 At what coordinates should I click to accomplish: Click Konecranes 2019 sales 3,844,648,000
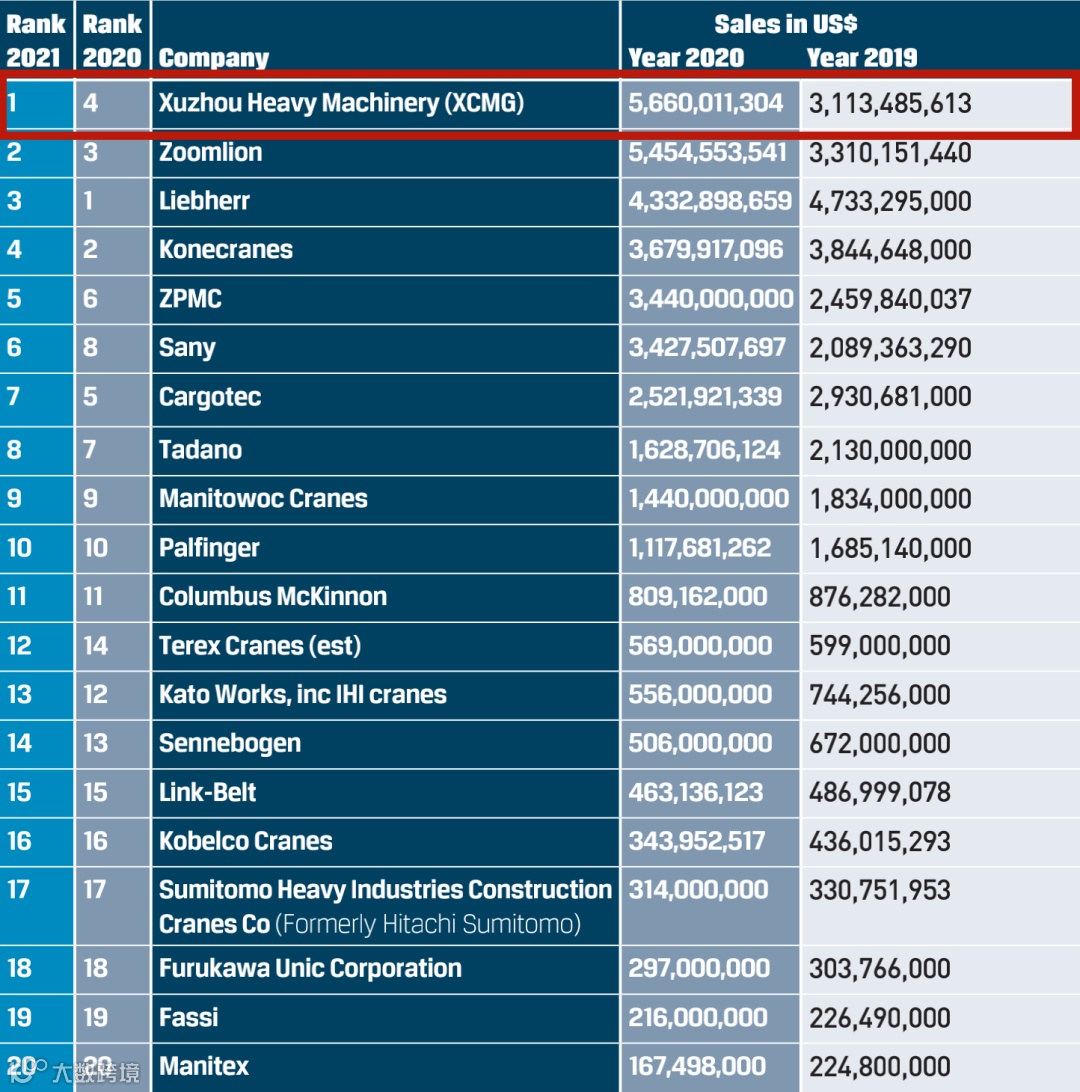pyautogui.click(x=890, y=251)
